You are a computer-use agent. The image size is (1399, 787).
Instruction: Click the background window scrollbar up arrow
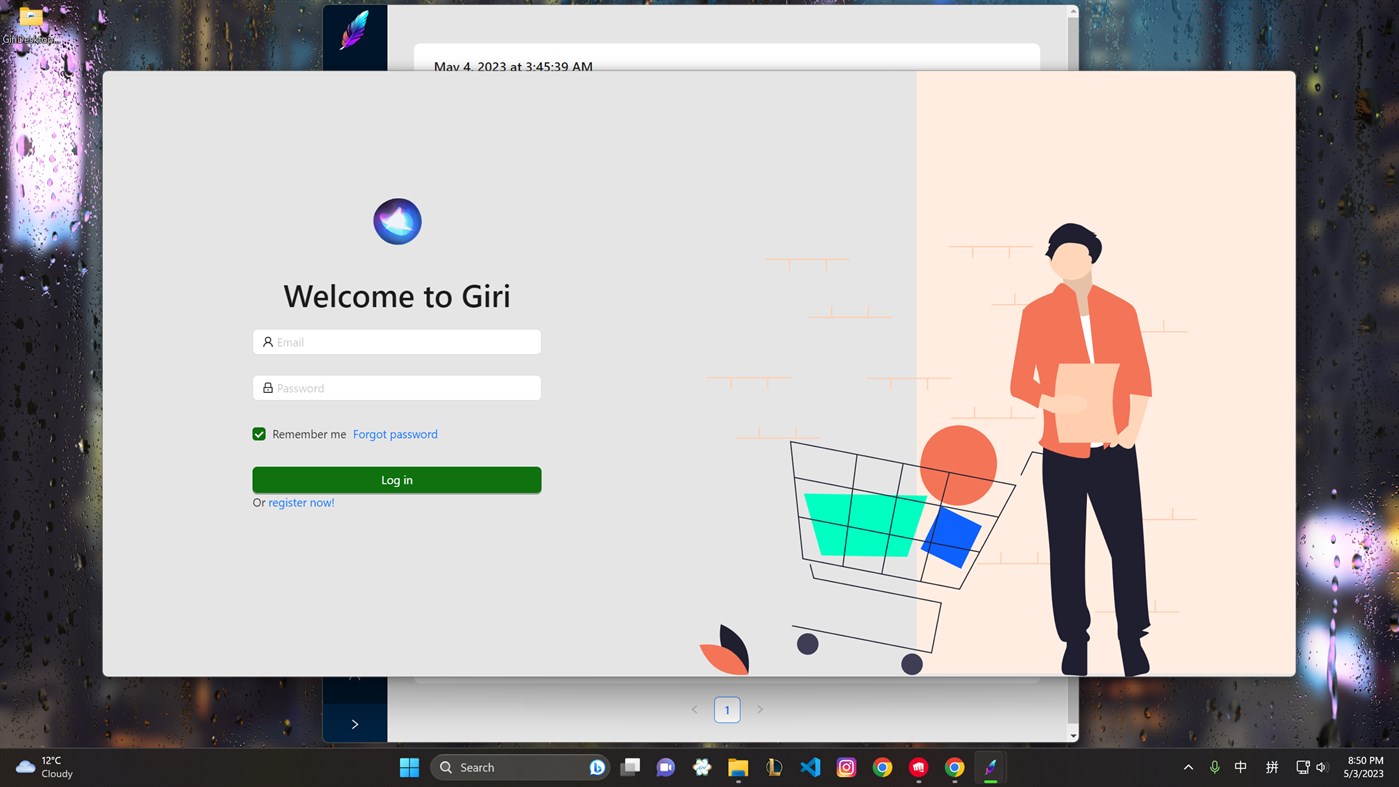(x=1073, y=12)
